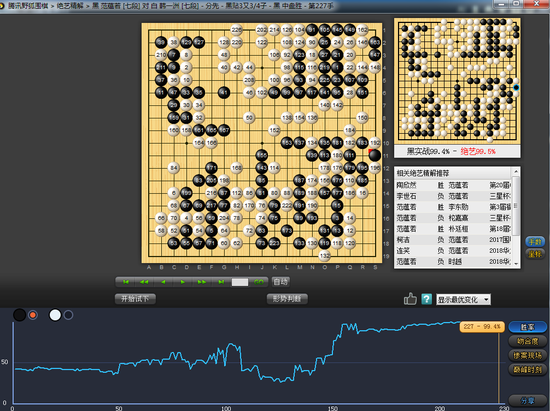This screenshot has width=550, height=411.
Task: Click white stone 132 at board bottom
Action: pos(324,256)
